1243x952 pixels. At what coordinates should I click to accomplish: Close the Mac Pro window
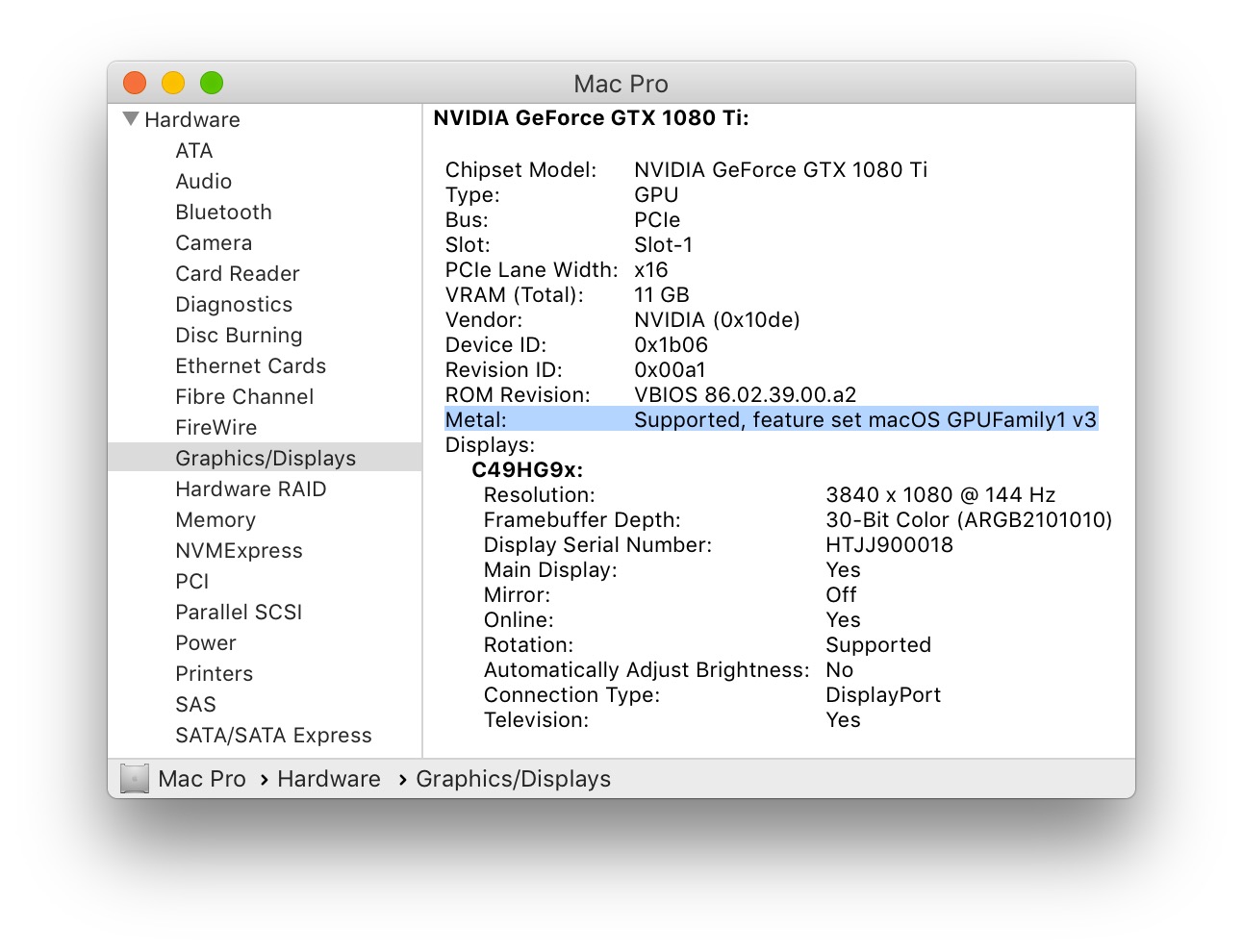pos(136,83)
